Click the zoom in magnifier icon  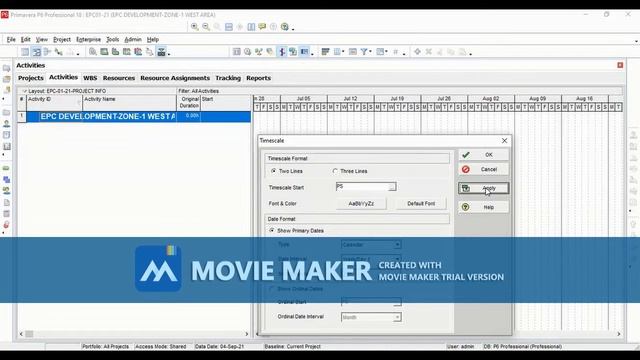[195, 27]
